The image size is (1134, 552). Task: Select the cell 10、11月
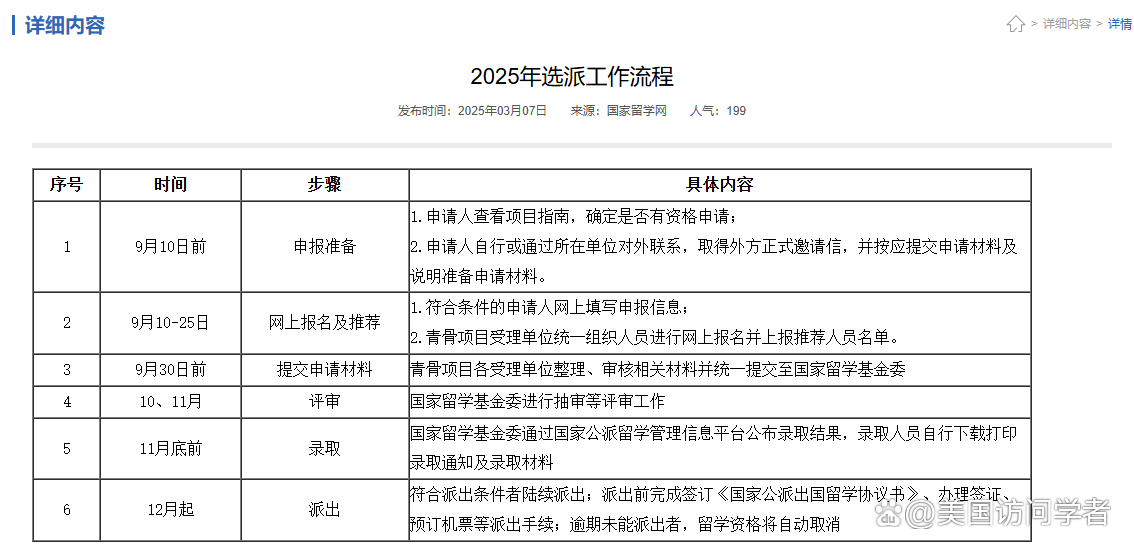pos(171,402)
